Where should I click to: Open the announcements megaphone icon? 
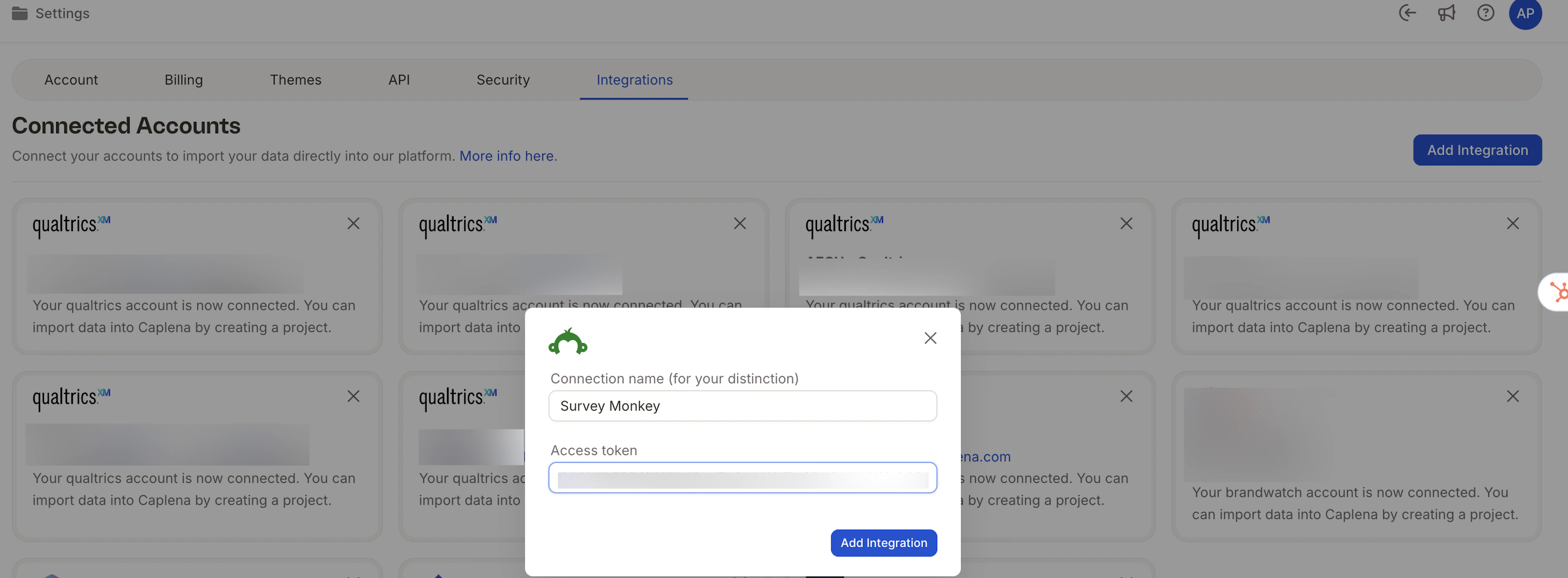[x=1446, y=13]
